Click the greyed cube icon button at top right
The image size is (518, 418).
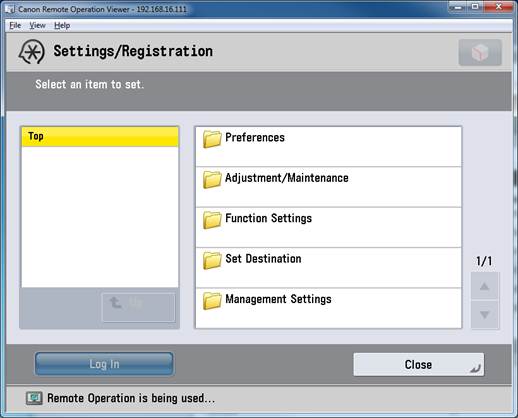point(480,52)
